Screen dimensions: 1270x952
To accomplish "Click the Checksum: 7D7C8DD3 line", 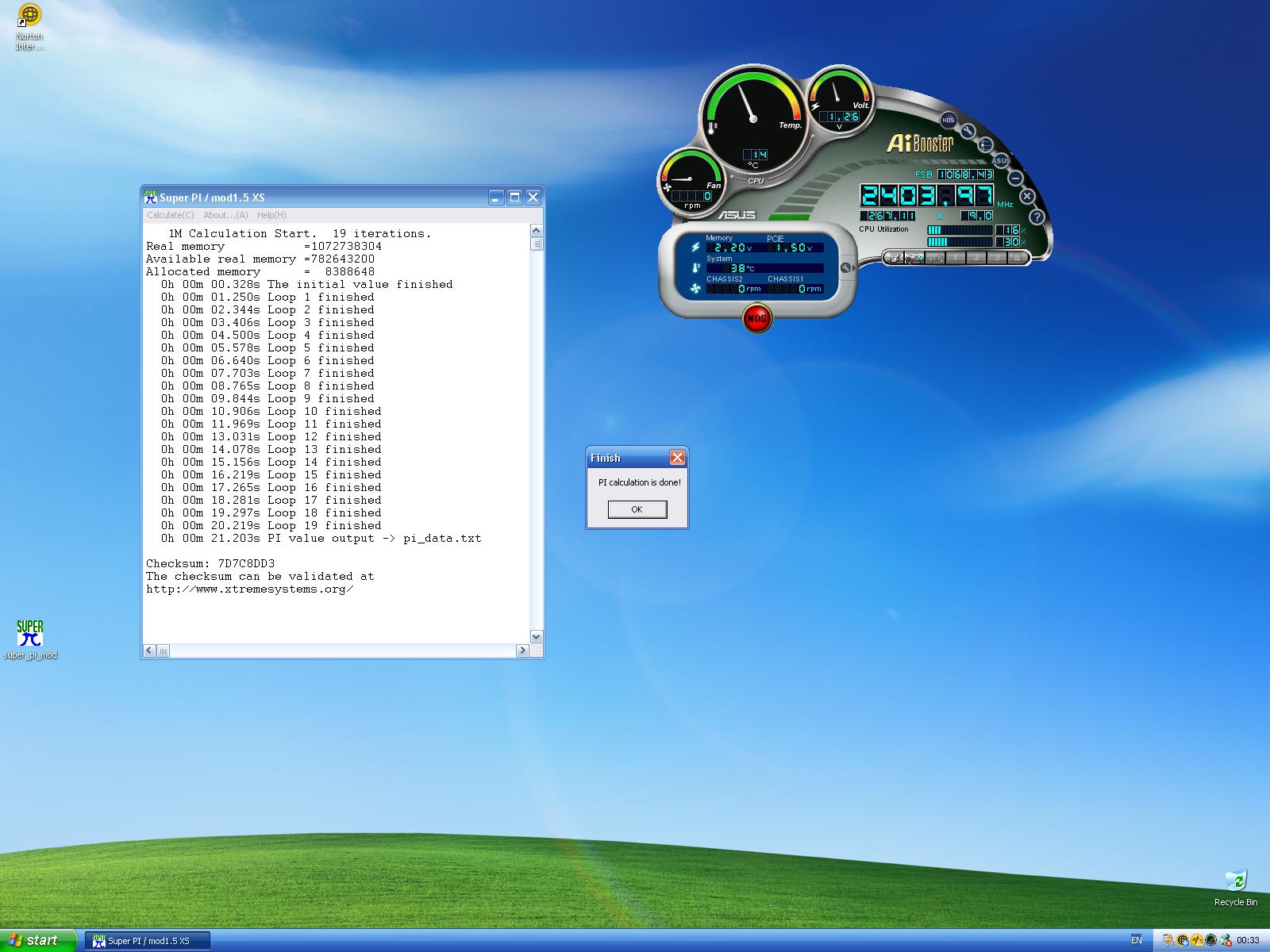I will [x=210, y=564].
